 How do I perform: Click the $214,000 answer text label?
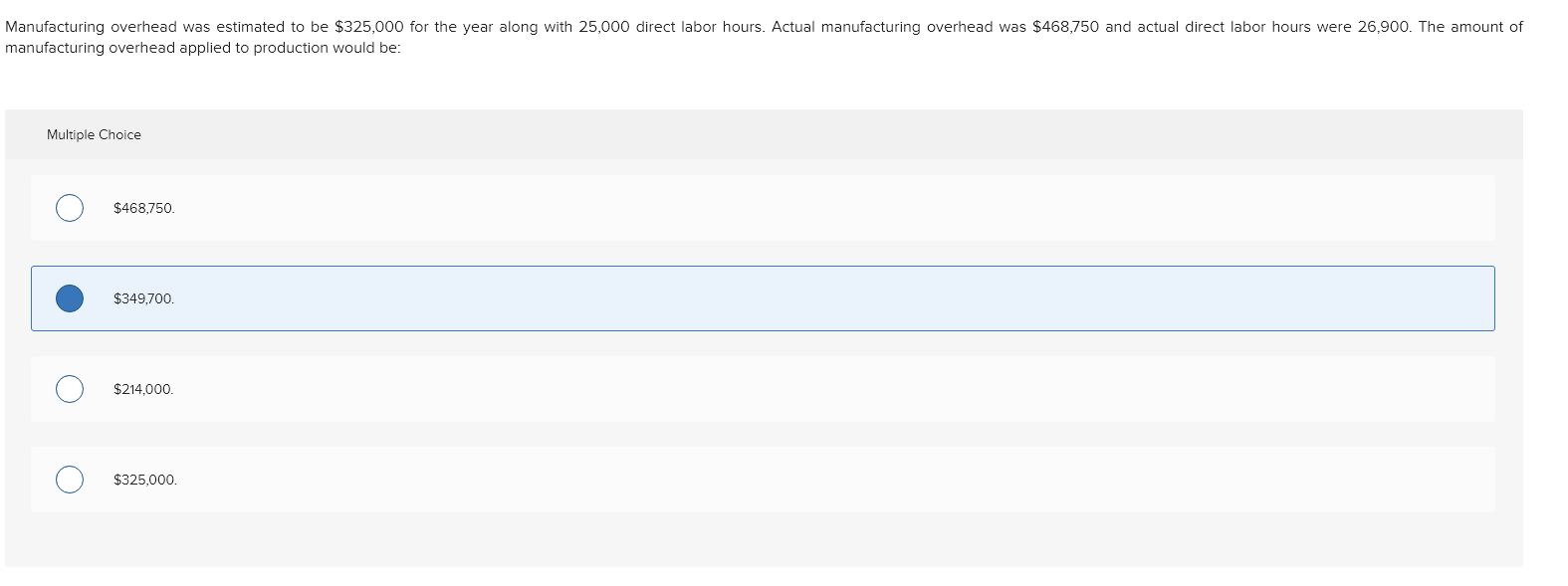(x=143, y=389)
